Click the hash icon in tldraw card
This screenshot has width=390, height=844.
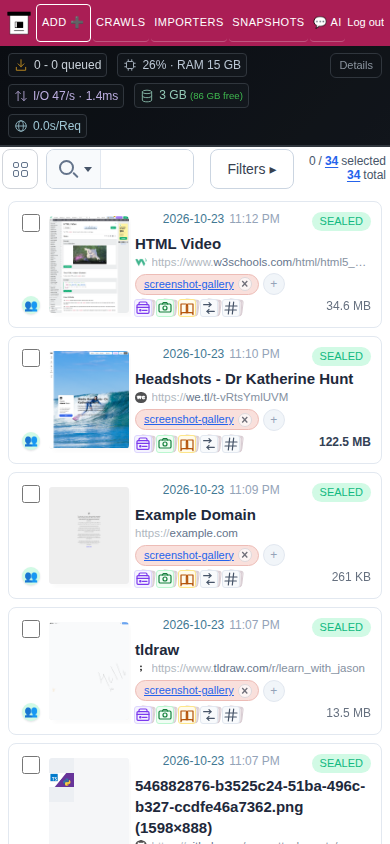pos(231,714)
